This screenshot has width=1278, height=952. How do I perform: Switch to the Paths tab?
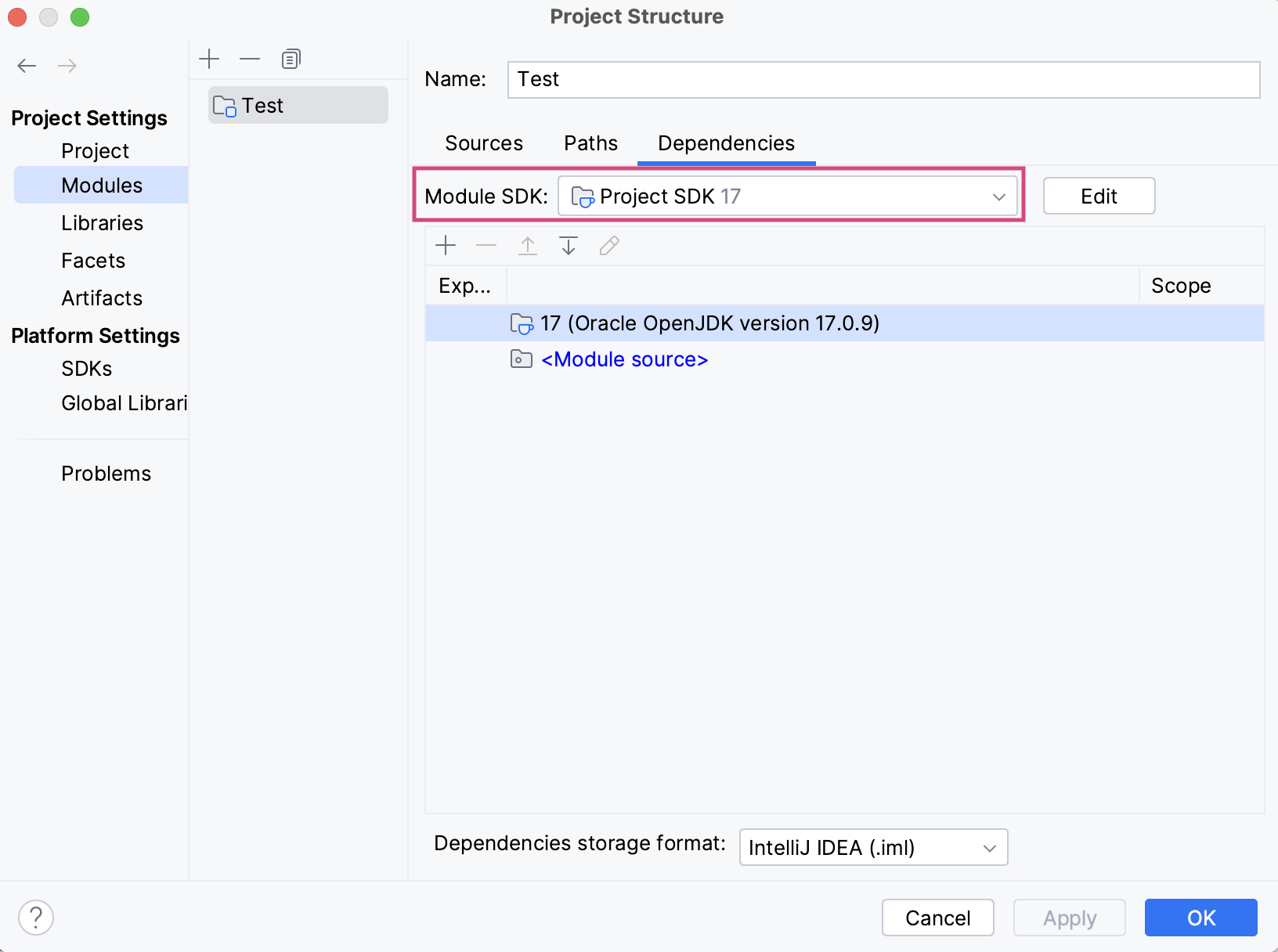point(591,143)
